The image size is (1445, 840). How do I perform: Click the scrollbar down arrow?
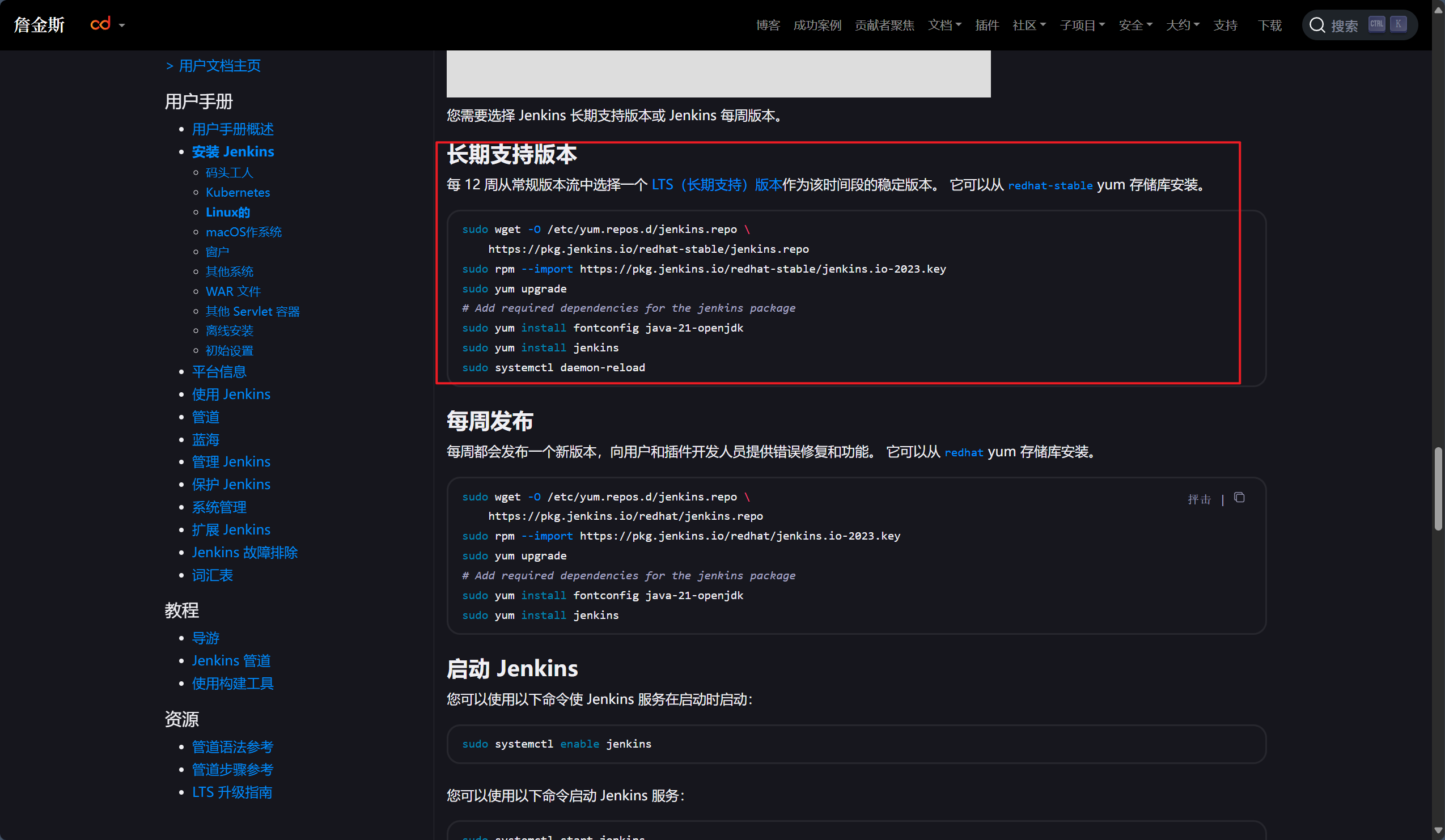1438,830
